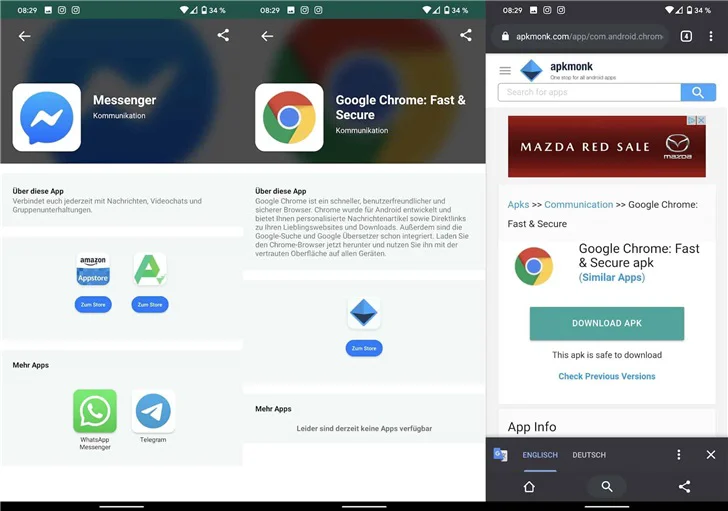Select the ENGLISCH language tab
Viewport: 728px width, 511px height.
(x=540, y=455)
